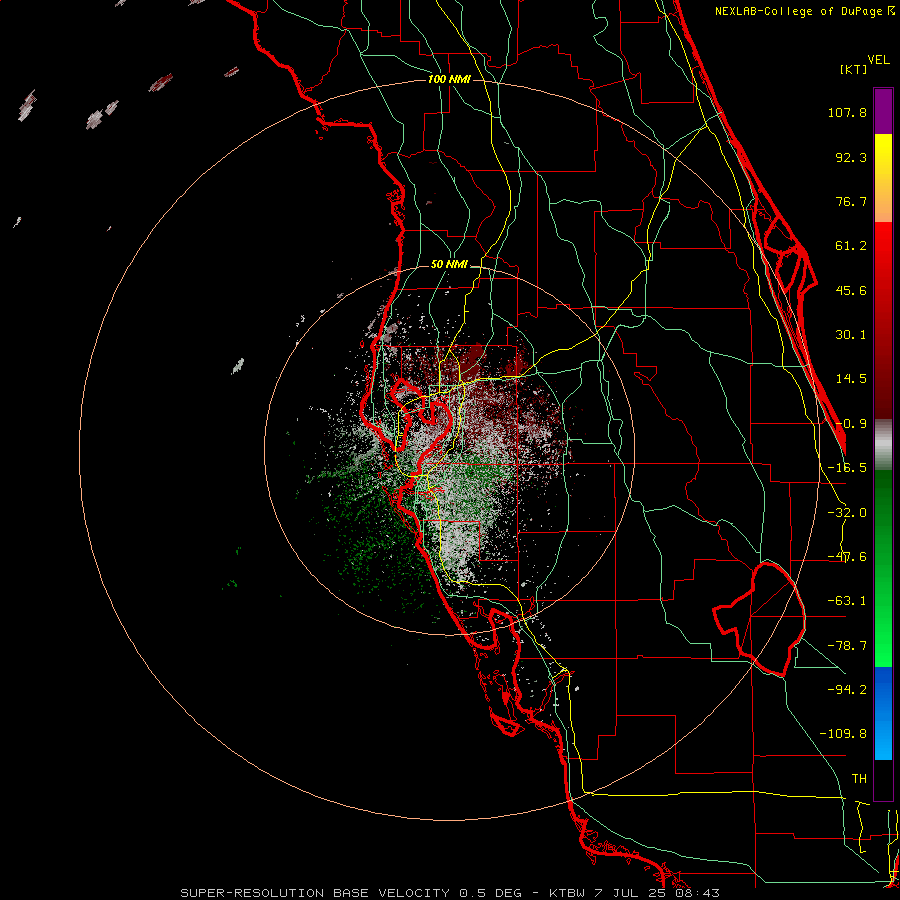Click the KTBW station identifier in the caption

567,893
